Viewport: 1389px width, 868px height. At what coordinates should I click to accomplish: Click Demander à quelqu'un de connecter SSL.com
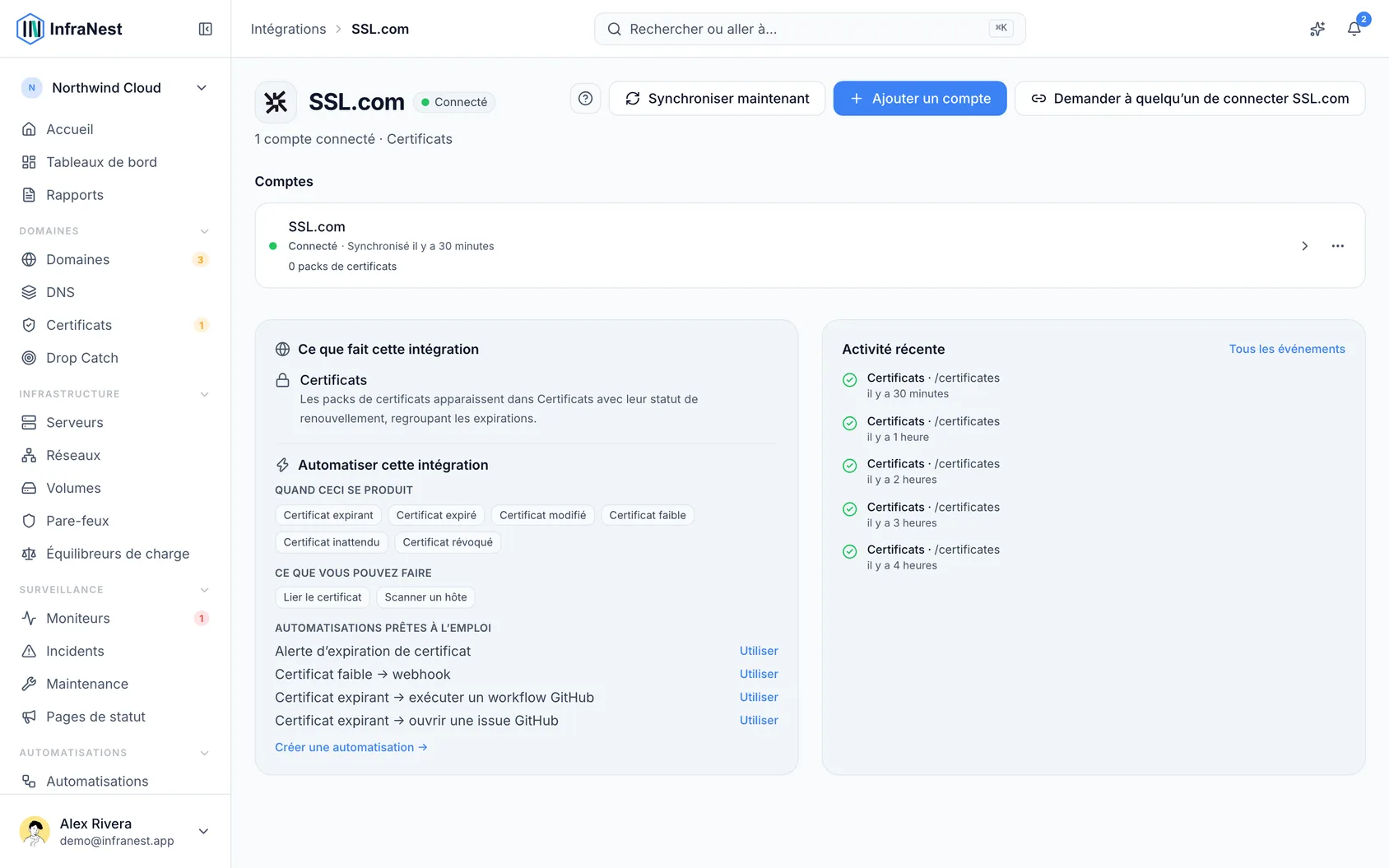pos(1190,99)
